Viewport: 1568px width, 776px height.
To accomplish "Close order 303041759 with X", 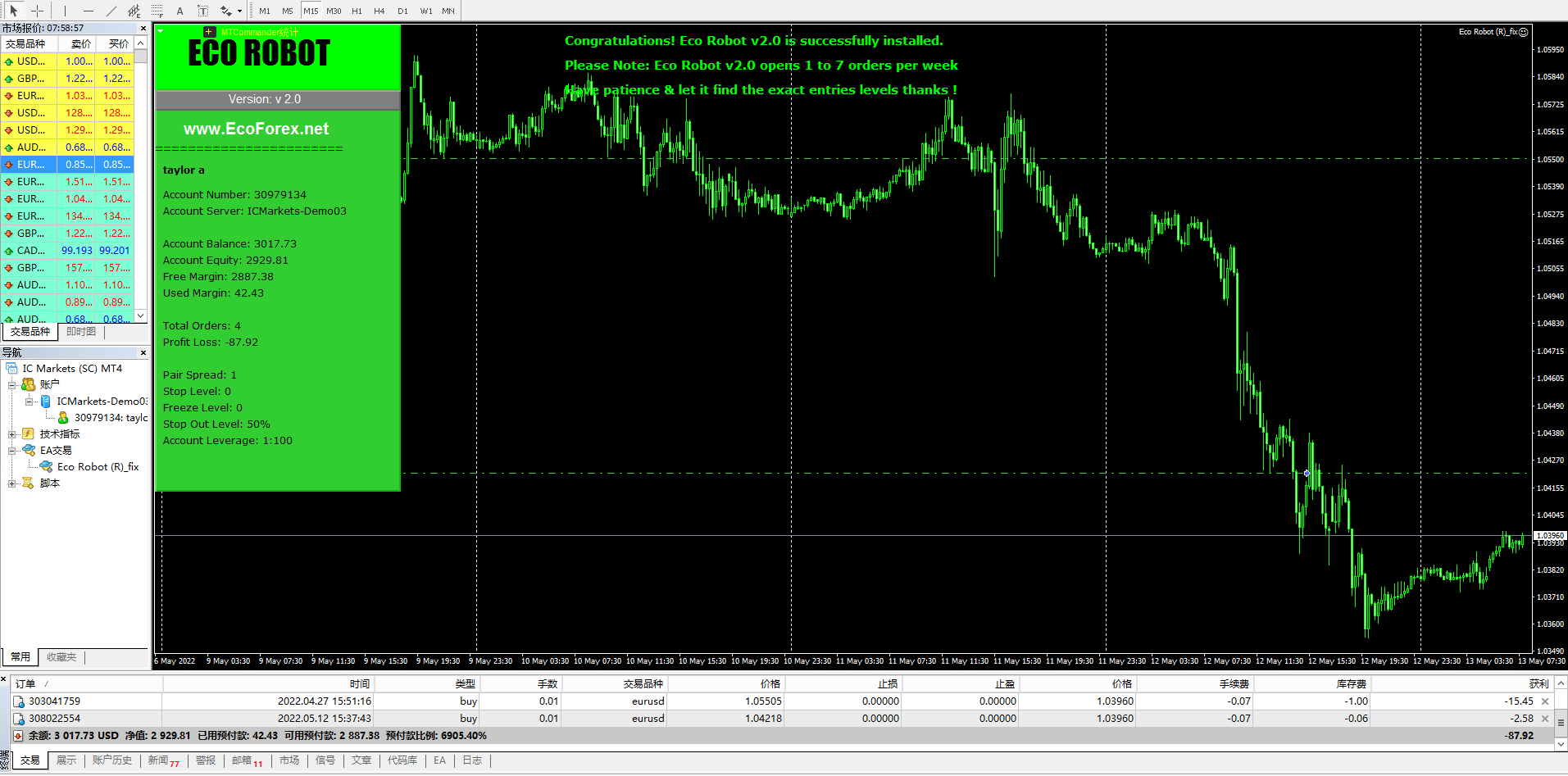I will point(1545,701).
